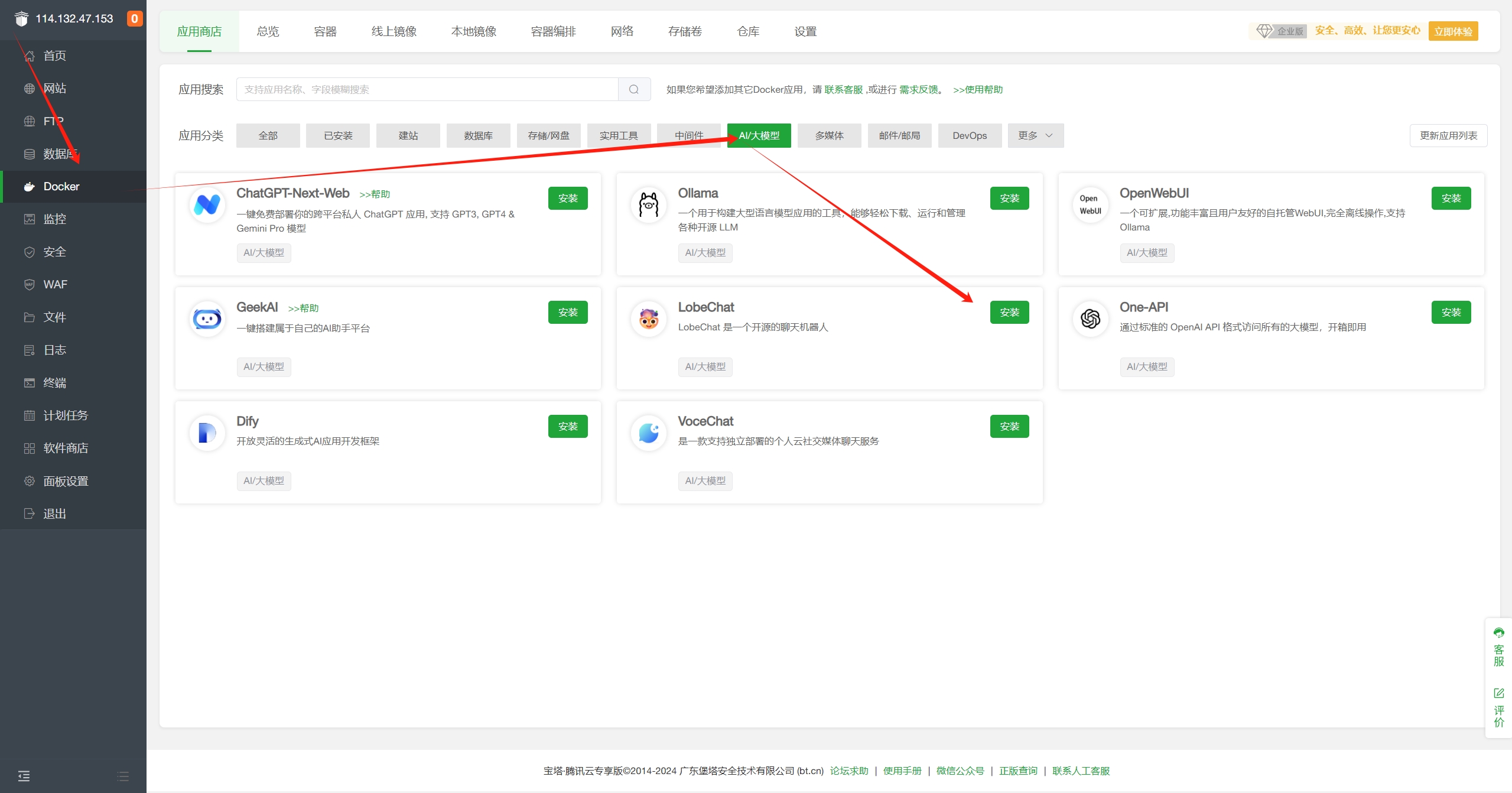
Task: Install the Ollama app
Action: click(x=1009, y=199)
